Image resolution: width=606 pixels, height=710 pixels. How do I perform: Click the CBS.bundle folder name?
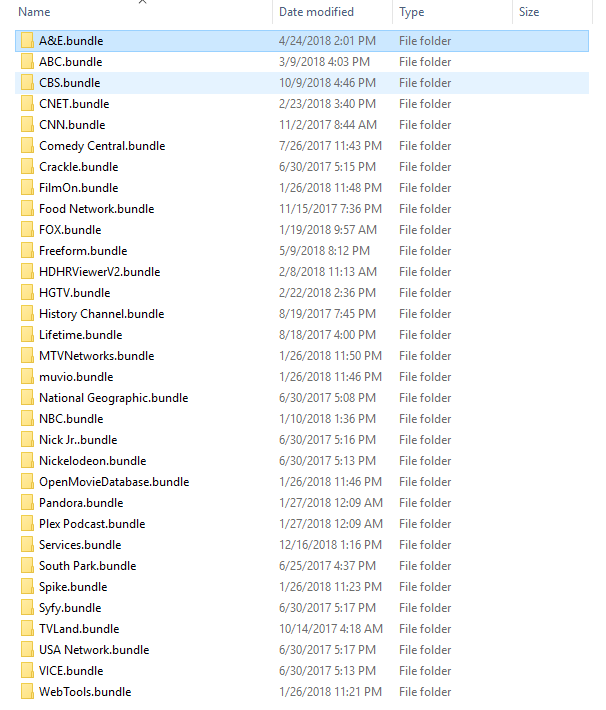pyautogui.click(x=70, y=83)
